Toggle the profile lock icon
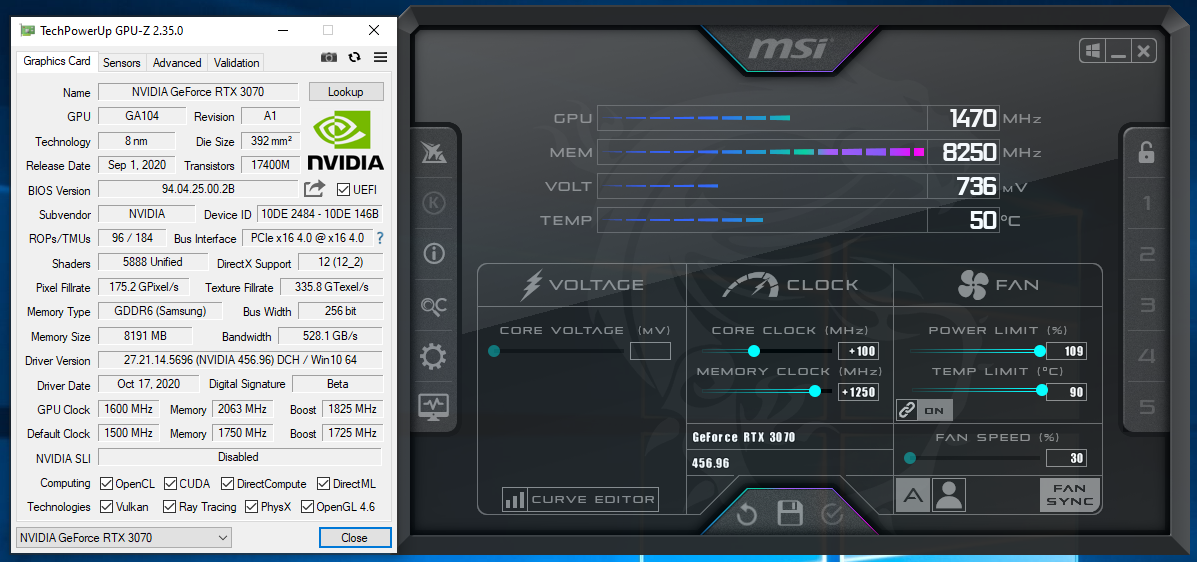1197x562 pixels. point(1146,152)
